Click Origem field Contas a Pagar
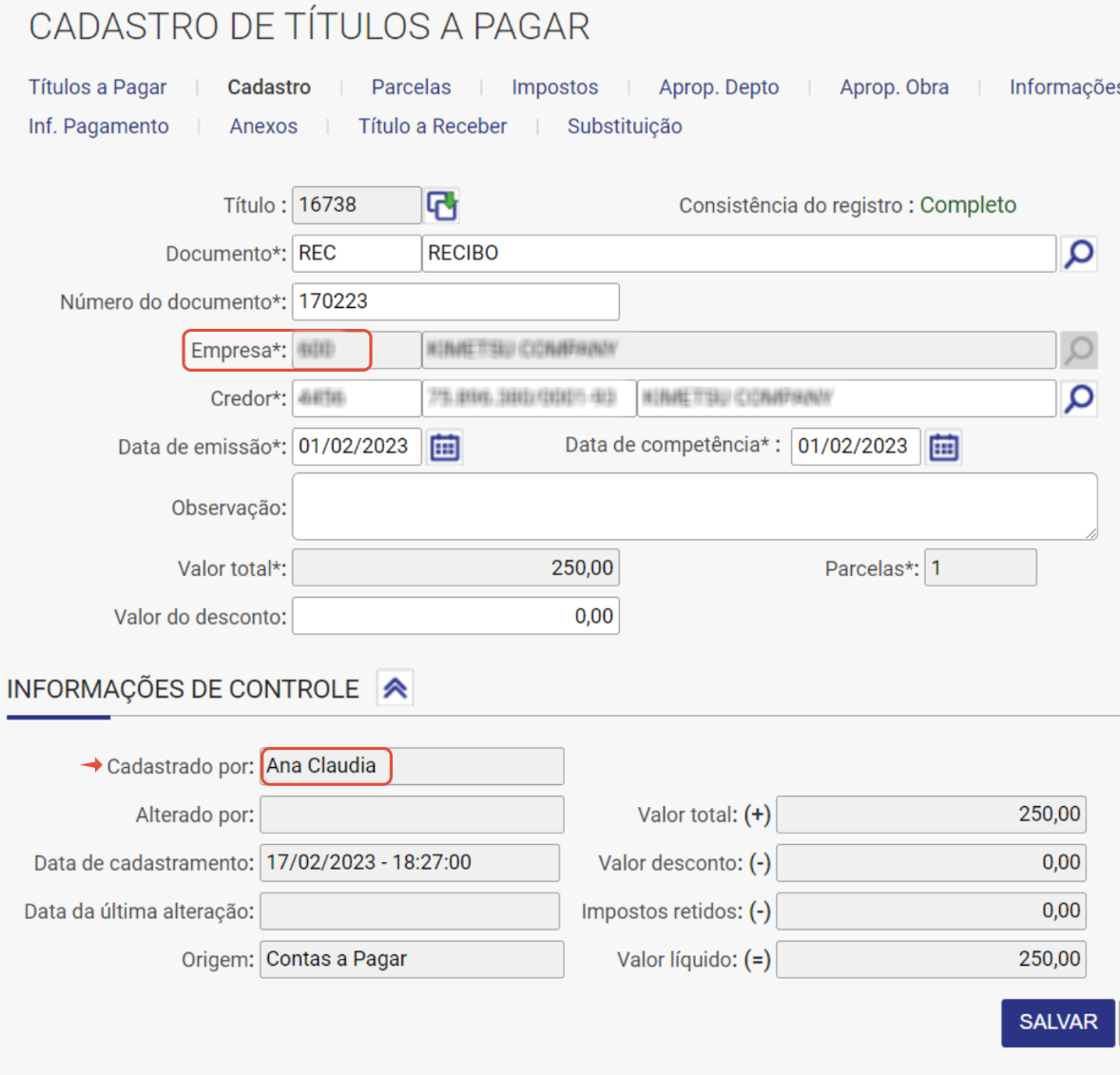Viewport: 1120px width, 1075px height. 412,959
